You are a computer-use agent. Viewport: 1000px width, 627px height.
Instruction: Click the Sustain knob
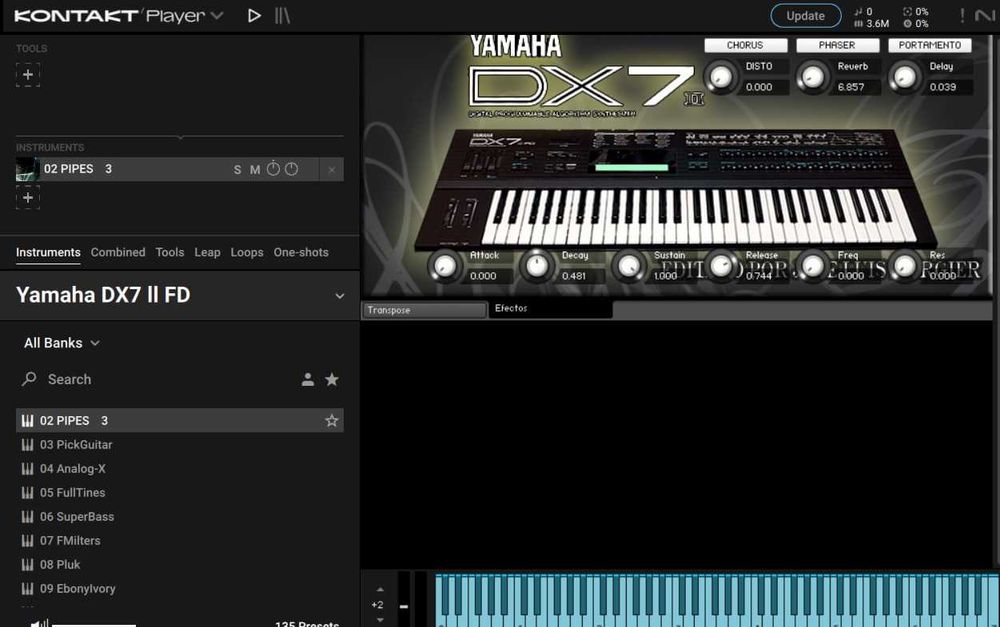click(629, 266)
